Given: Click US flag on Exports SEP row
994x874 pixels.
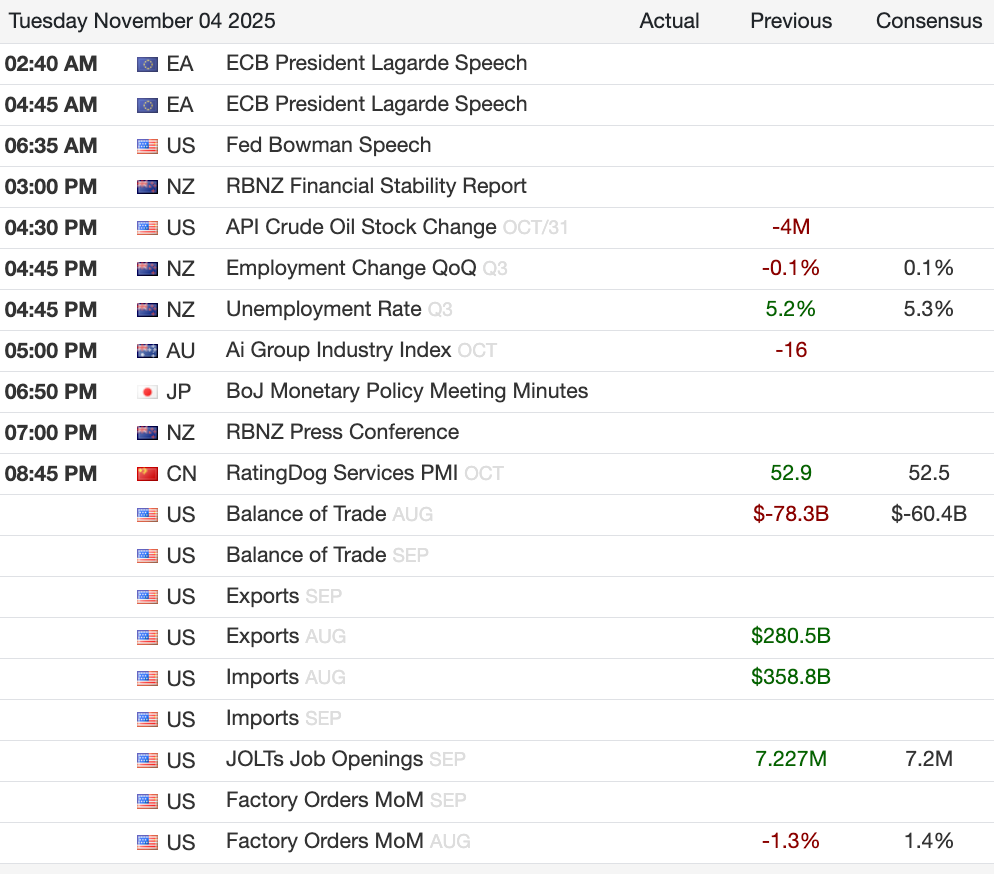Looking at the screenshot, I should coord(147,596).
